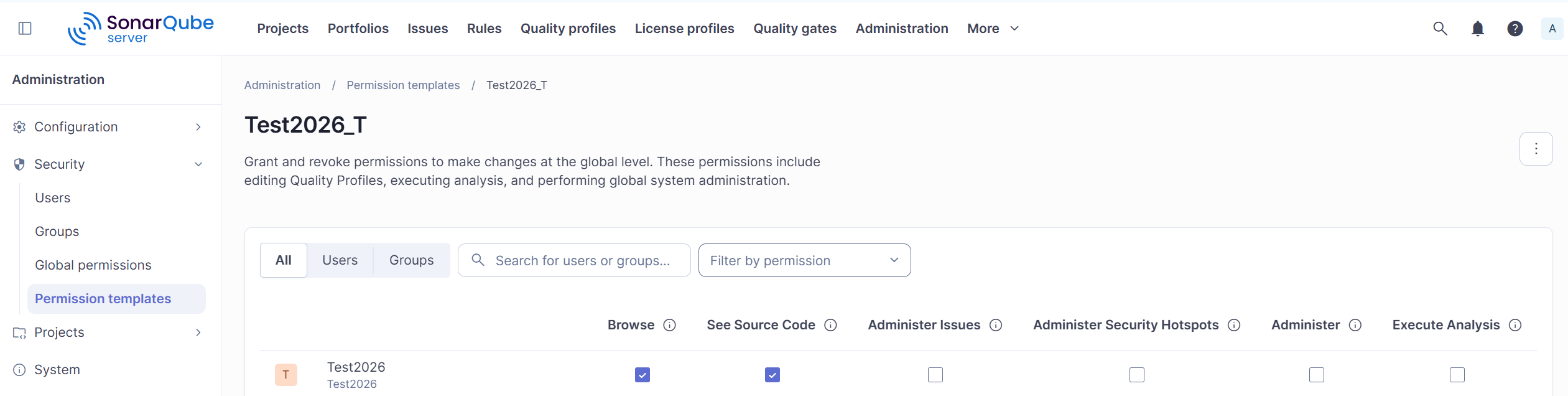The width and height of the screenshot is (1568, 396).
Task: Show info for Administer Issues permission
Action: pyautogui.click(x=996, y=325)
